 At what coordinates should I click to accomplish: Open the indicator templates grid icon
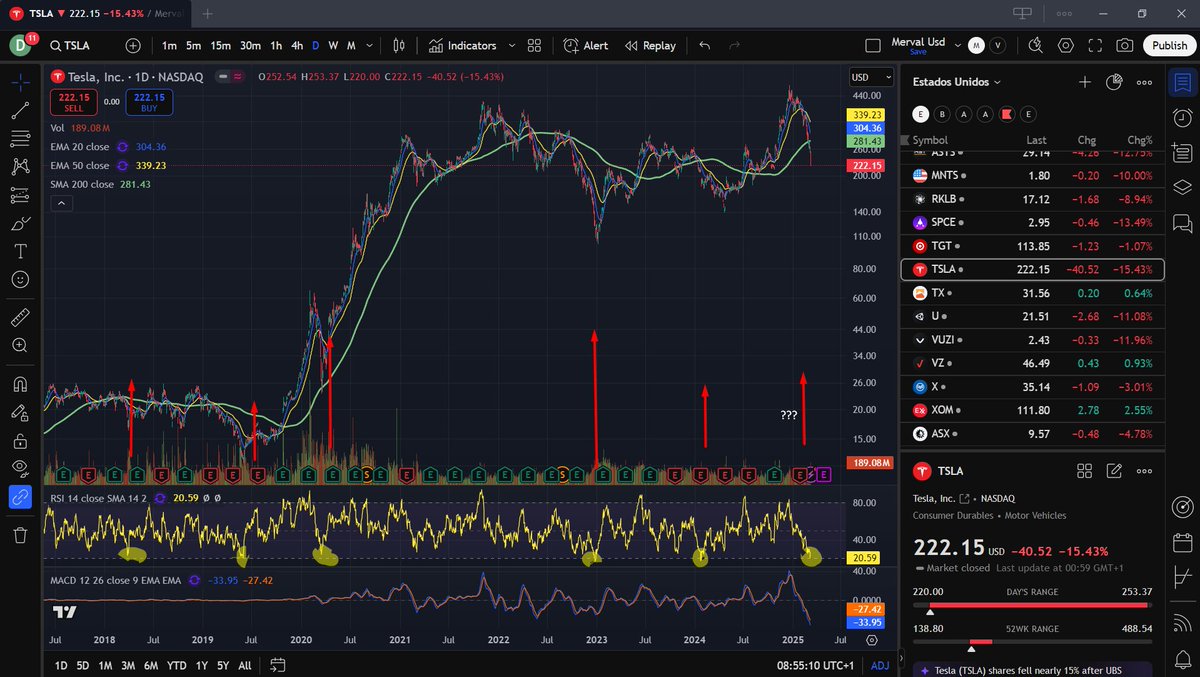click(534, 45)
